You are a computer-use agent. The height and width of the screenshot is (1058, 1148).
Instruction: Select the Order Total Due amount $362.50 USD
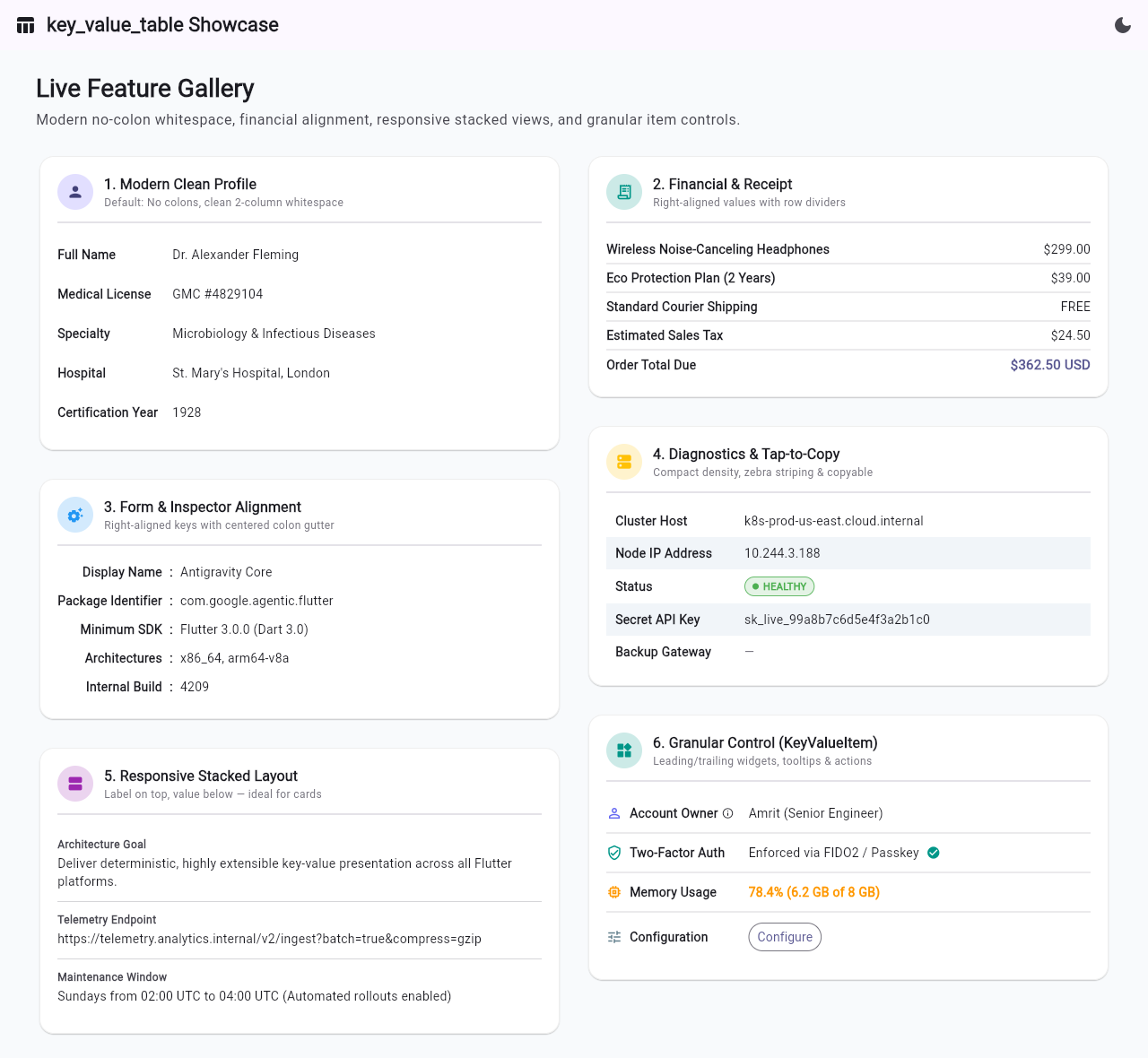[x=1050, y=365]
